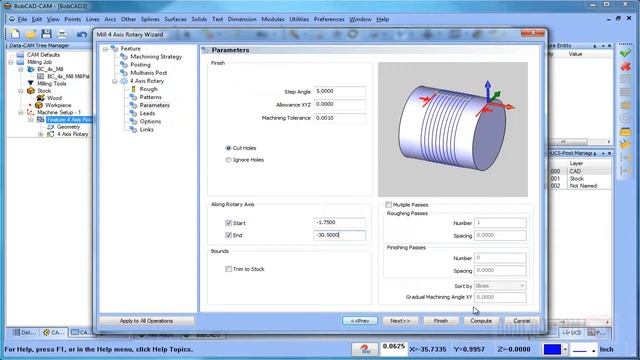Click the Workpiece box icon in CAM tree

point(39,105)
